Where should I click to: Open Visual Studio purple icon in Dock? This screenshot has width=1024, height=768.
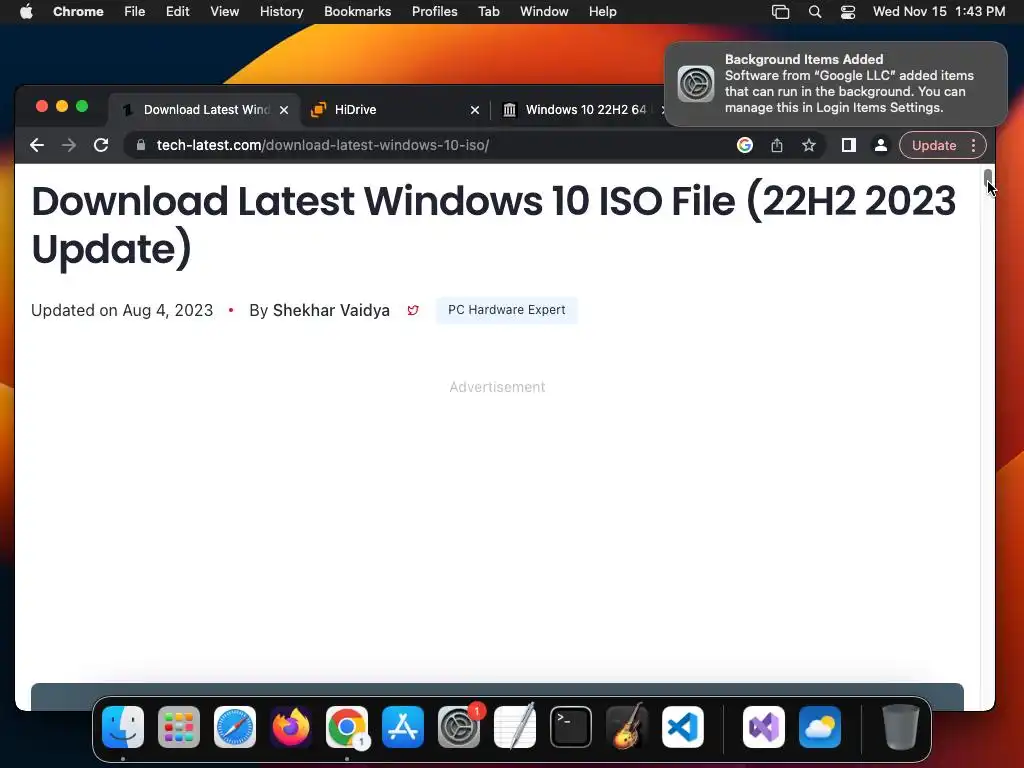point(763,727)
